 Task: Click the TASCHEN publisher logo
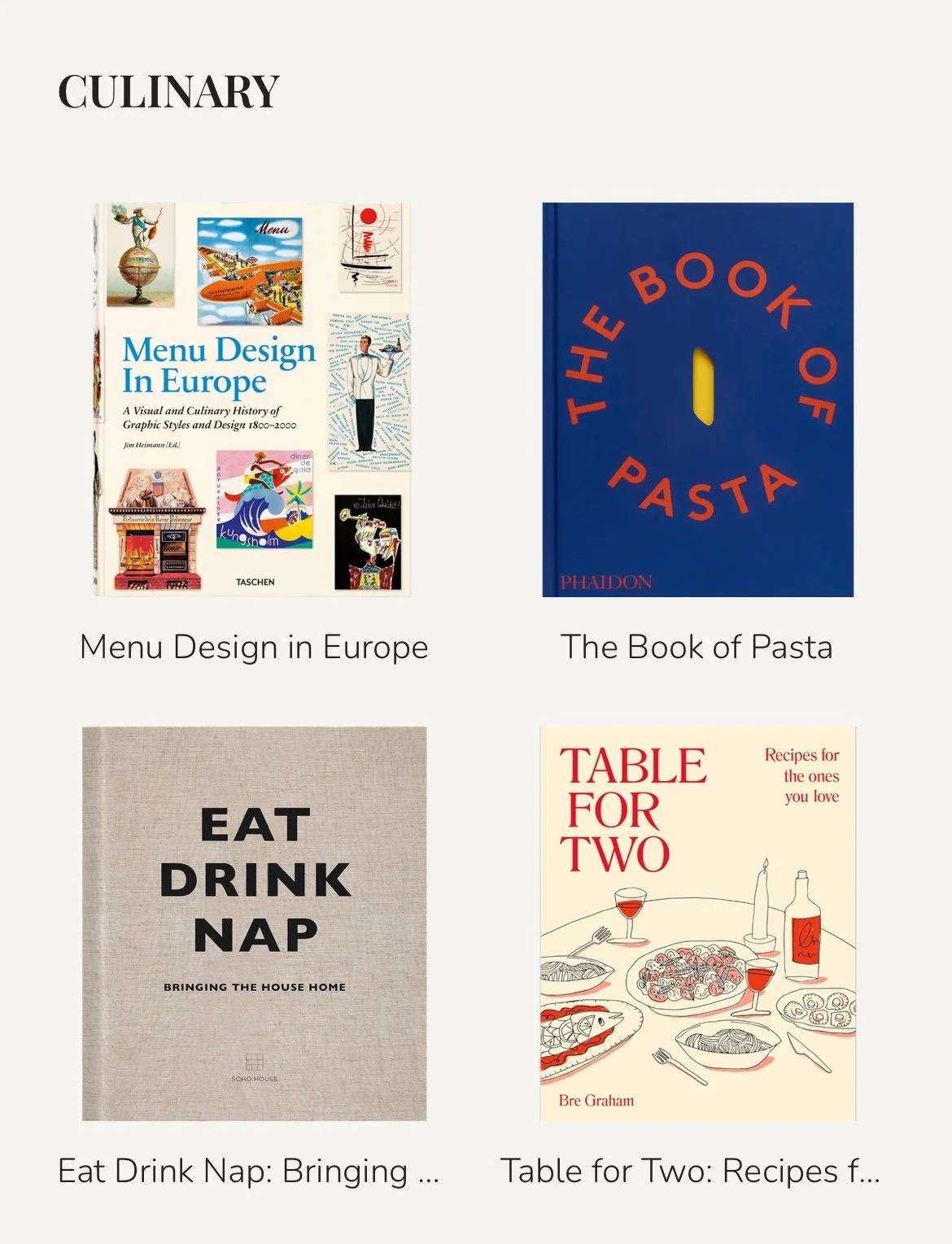click(255, 582)
